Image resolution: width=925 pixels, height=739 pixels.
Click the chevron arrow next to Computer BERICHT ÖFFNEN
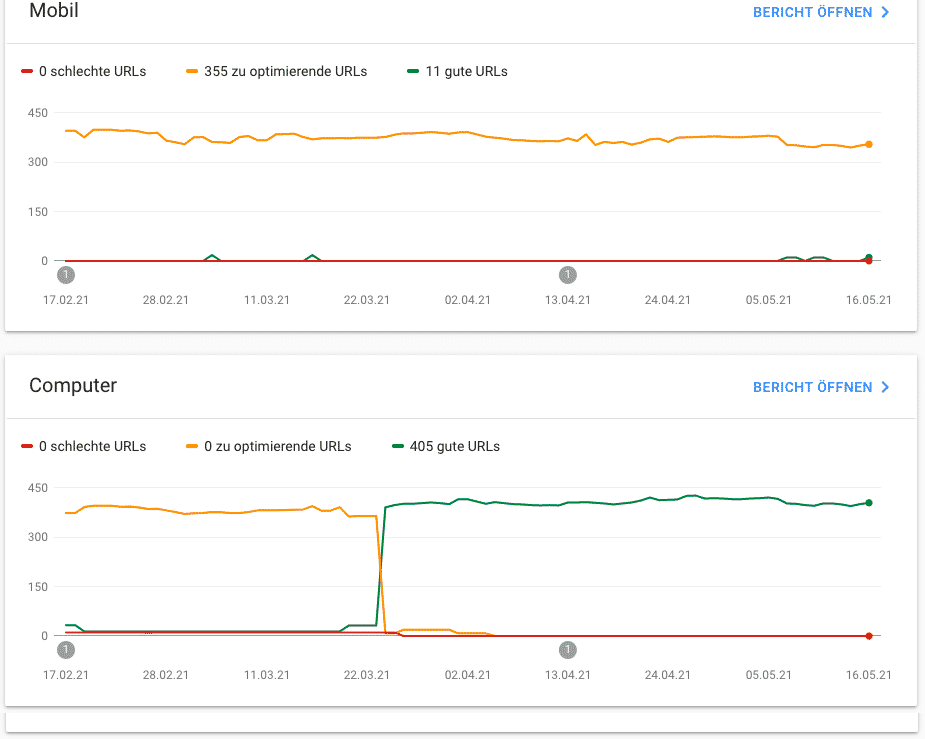tap(885, 387)
